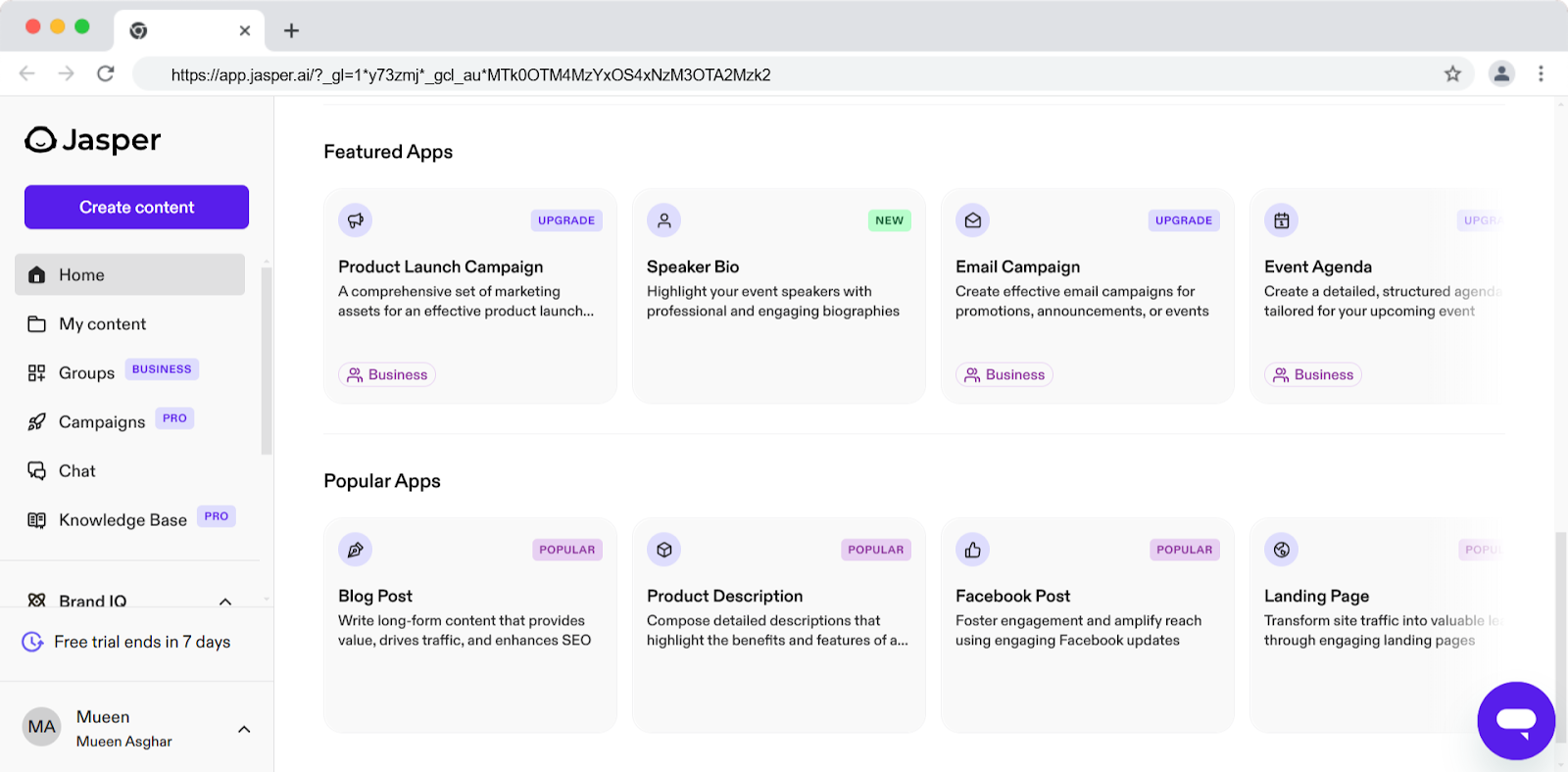This screenshot has height=772, width=1568.
Task: Click the browser forward arrow
Action: pyautogui.click(x=66, y=73)
